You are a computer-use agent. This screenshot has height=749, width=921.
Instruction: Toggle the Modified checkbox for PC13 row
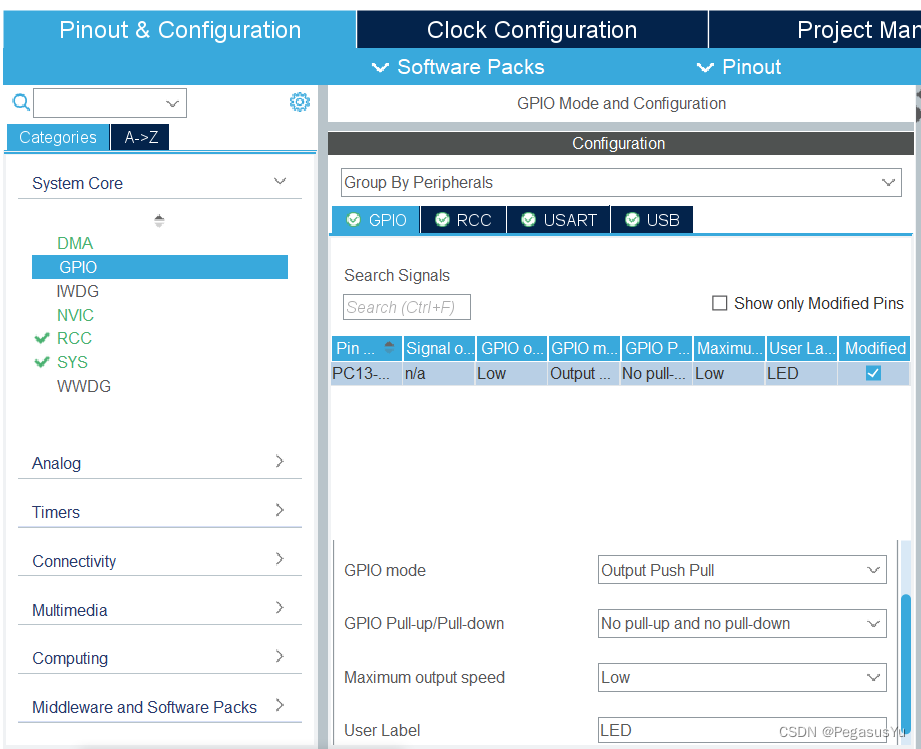(873, 373)
